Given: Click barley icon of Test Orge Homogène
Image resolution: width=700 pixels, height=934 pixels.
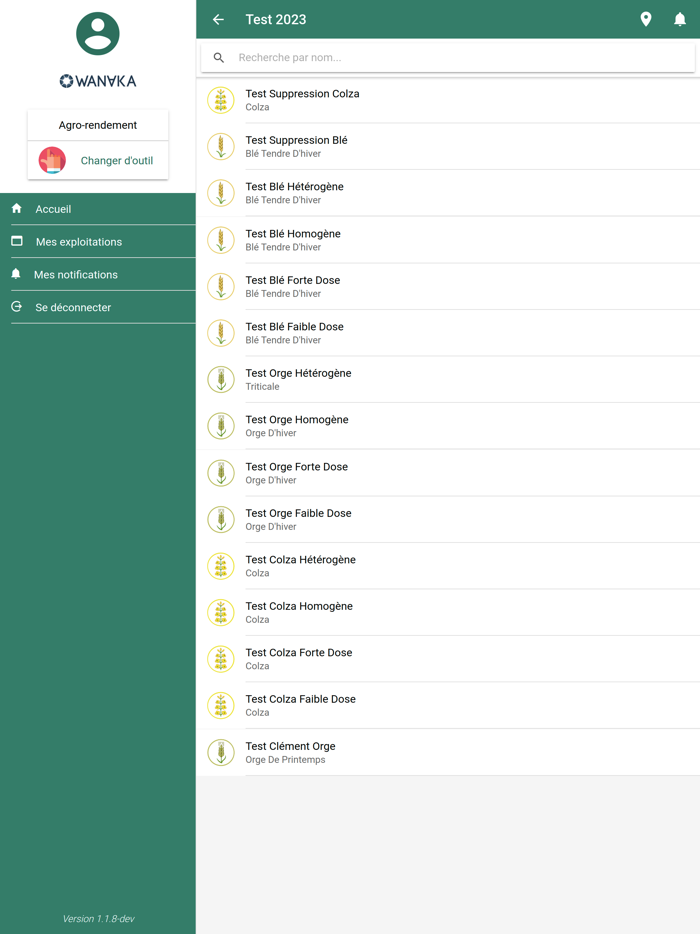Looking at the screenshot, I should click(x=221, y=426).
